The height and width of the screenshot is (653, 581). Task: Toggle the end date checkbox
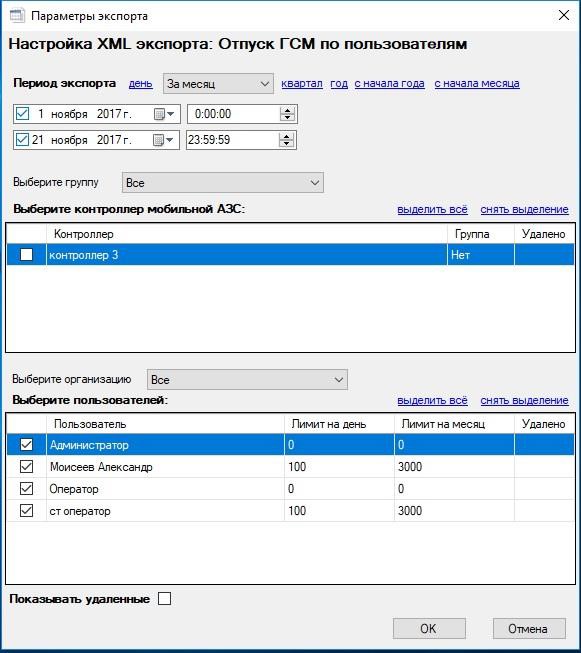click(22, 140)
